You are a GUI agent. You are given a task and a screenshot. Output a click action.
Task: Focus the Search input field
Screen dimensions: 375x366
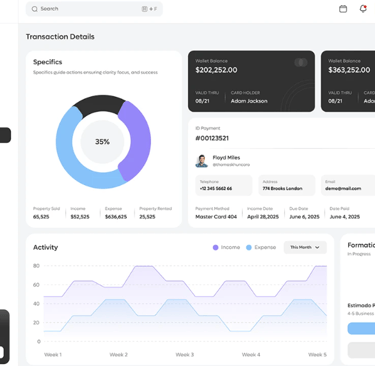(x=94, y=9)
